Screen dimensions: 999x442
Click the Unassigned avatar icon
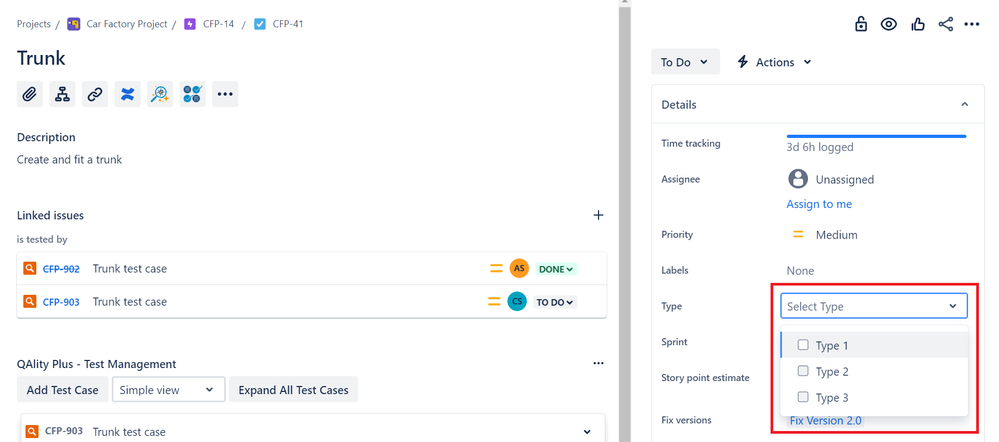(798, 179)
